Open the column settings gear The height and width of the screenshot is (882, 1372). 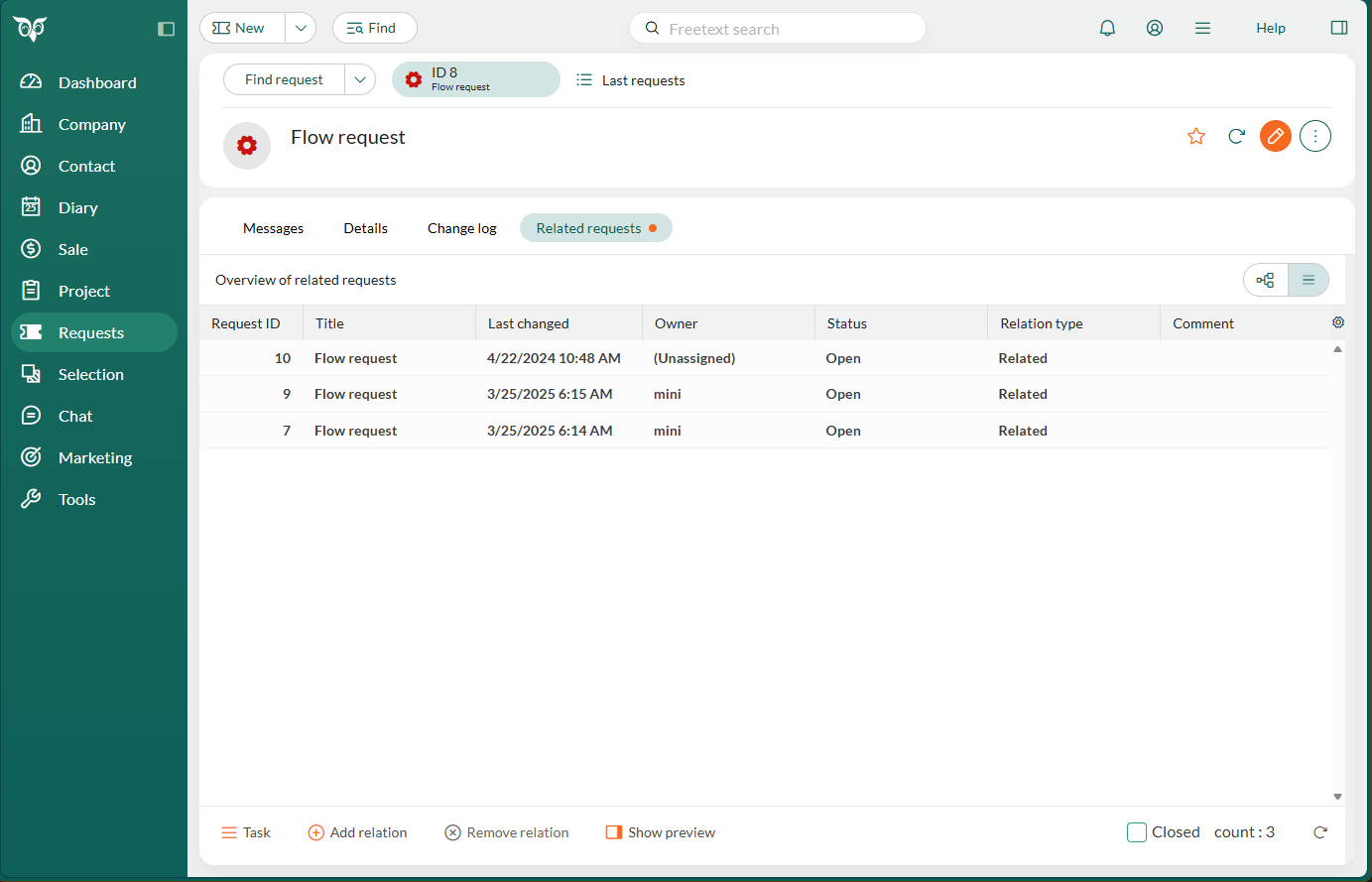click(x=1337, y=322)
